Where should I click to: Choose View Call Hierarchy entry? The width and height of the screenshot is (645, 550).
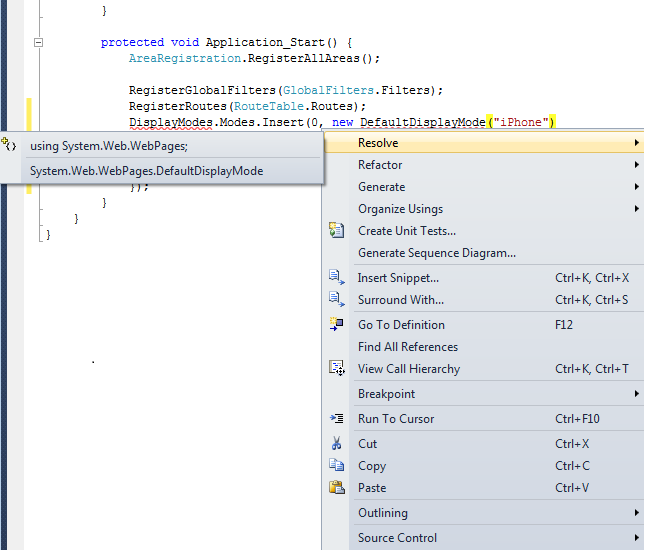click(484, 369)
